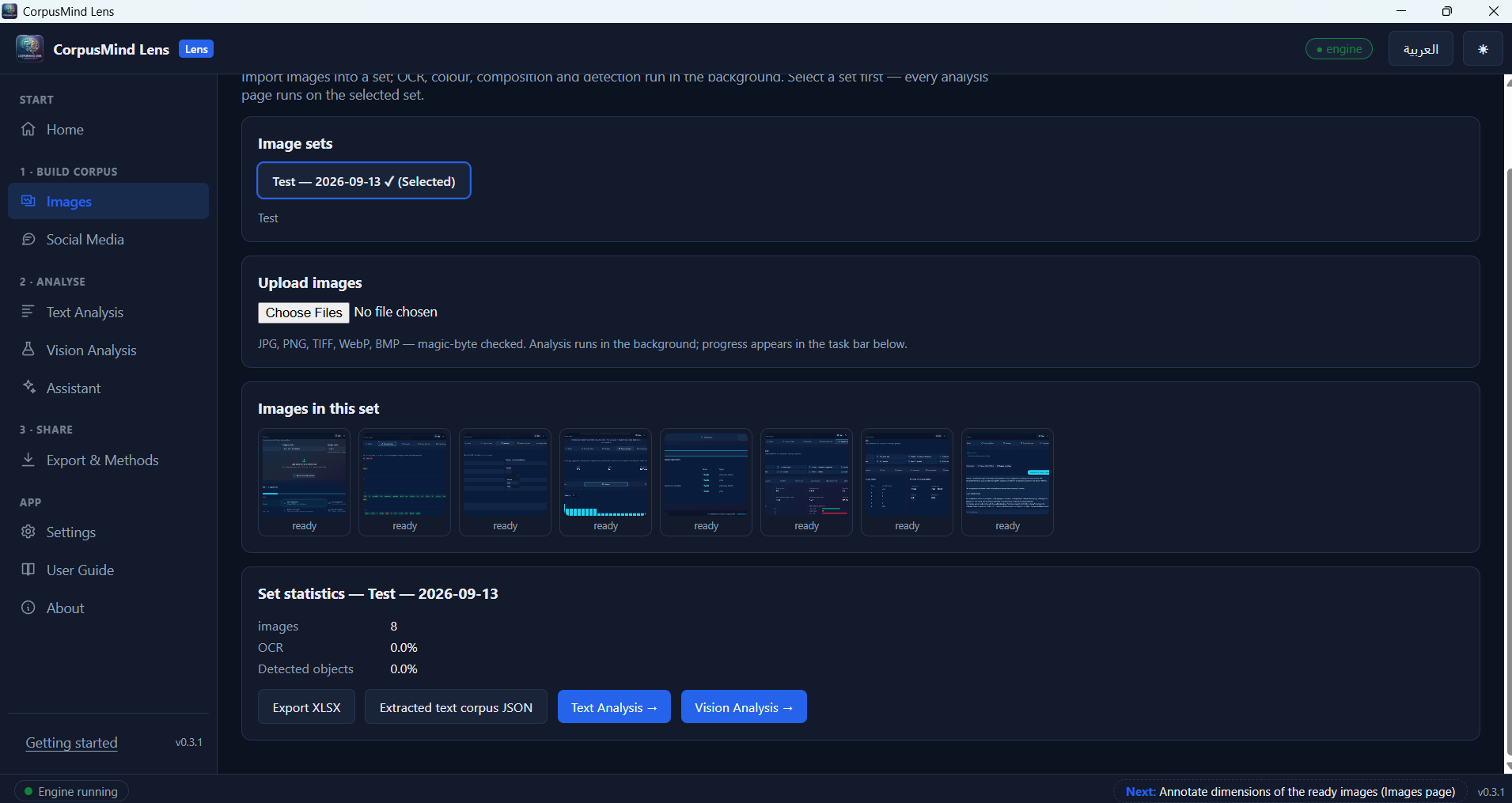This screenshot has width=1512, height=803.
Task: Open the second ready image thumbnail
Action: [404, 482]
